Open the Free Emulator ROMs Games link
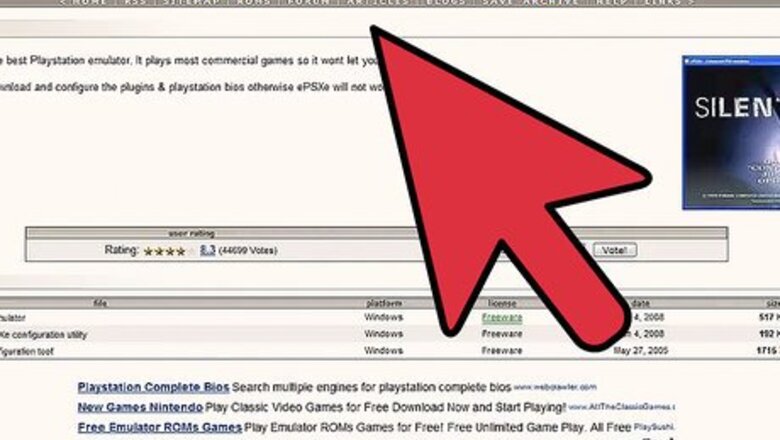This screenshot has height=440, width=780. (x=159, y=427)
